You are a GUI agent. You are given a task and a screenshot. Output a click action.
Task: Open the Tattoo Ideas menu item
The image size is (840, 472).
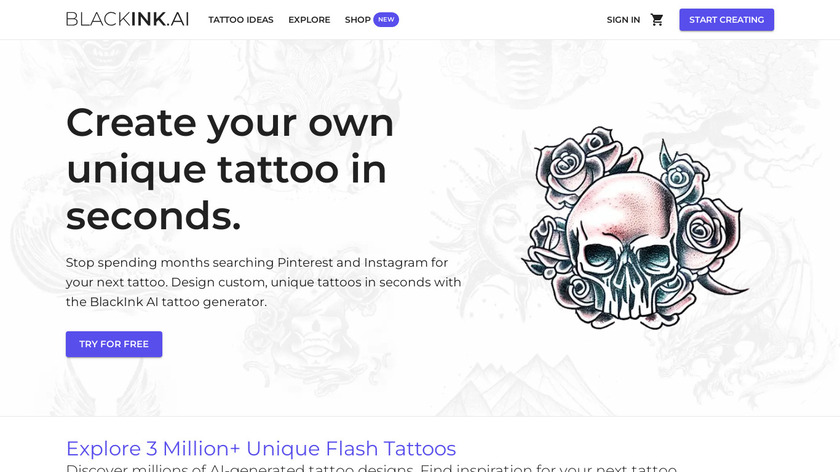point(241,20)
